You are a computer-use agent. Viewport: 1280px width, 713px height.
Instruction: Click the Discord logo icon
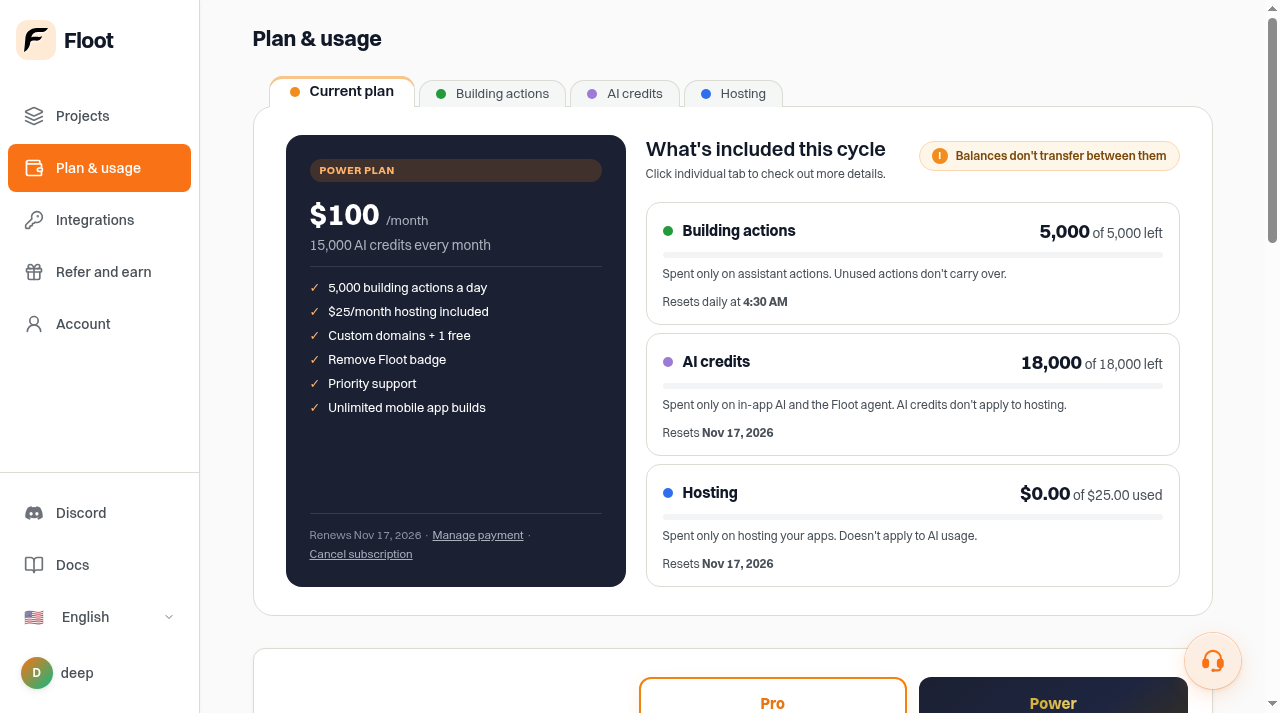[34, 513]
